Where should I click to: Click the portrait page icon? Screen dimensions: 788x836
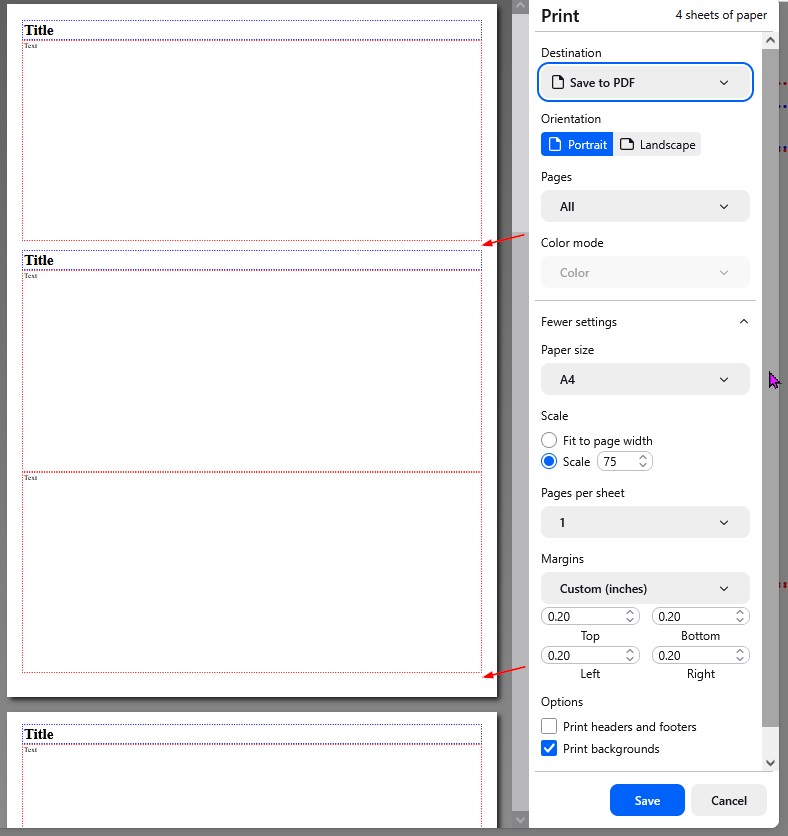tap(555, 144)
